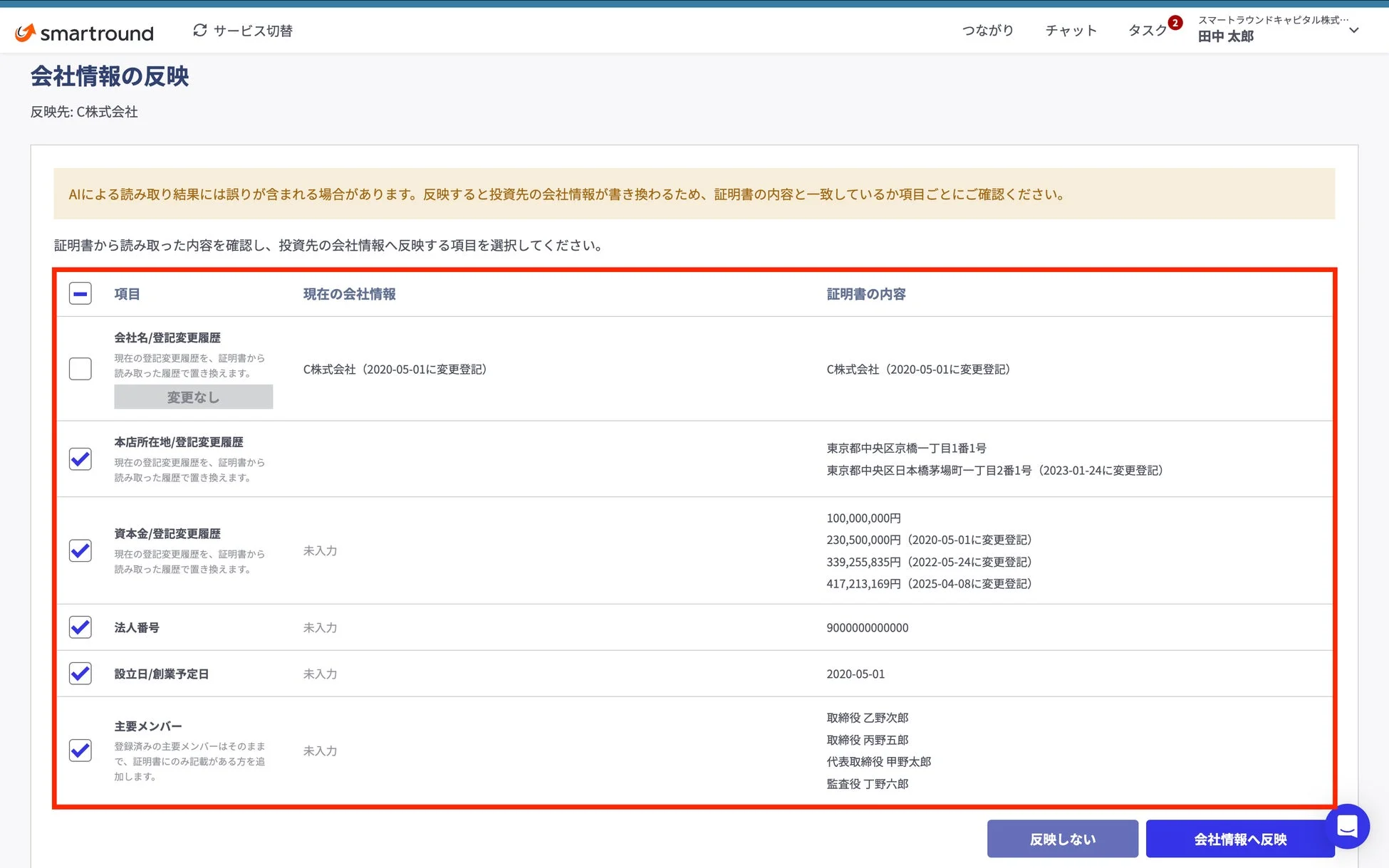
Task: Open the つながり menu
Action: tap(988, 30)
